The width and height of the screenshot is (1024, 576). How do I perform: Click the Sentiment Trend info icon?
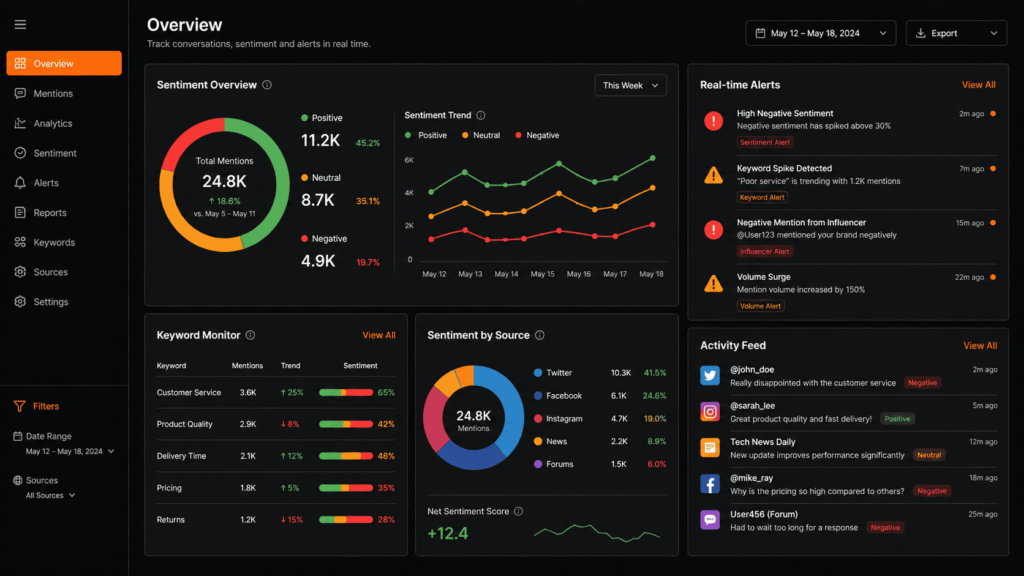(481, 115)
